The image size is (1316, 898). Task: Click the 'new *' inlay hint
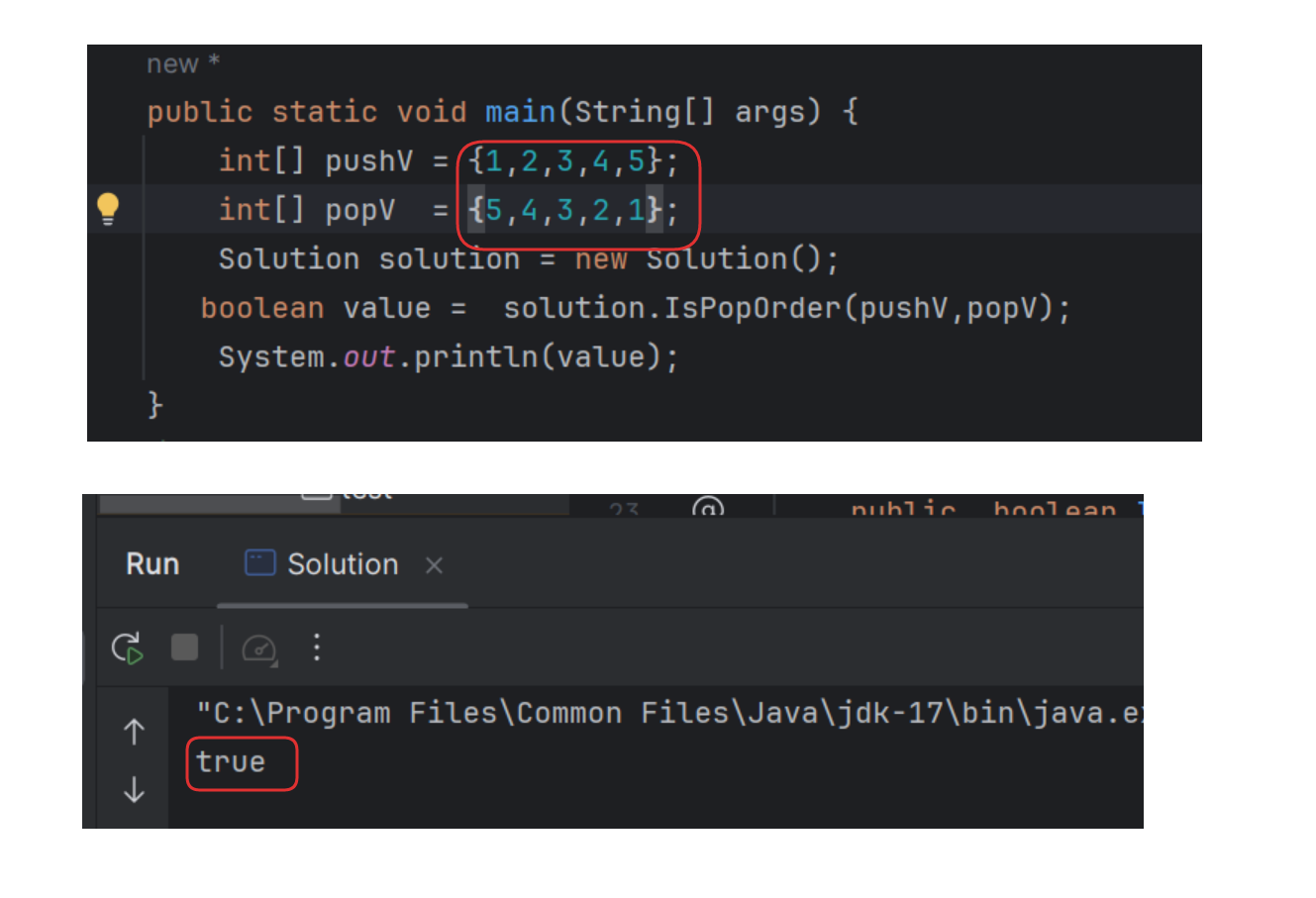tap(183, 64)
